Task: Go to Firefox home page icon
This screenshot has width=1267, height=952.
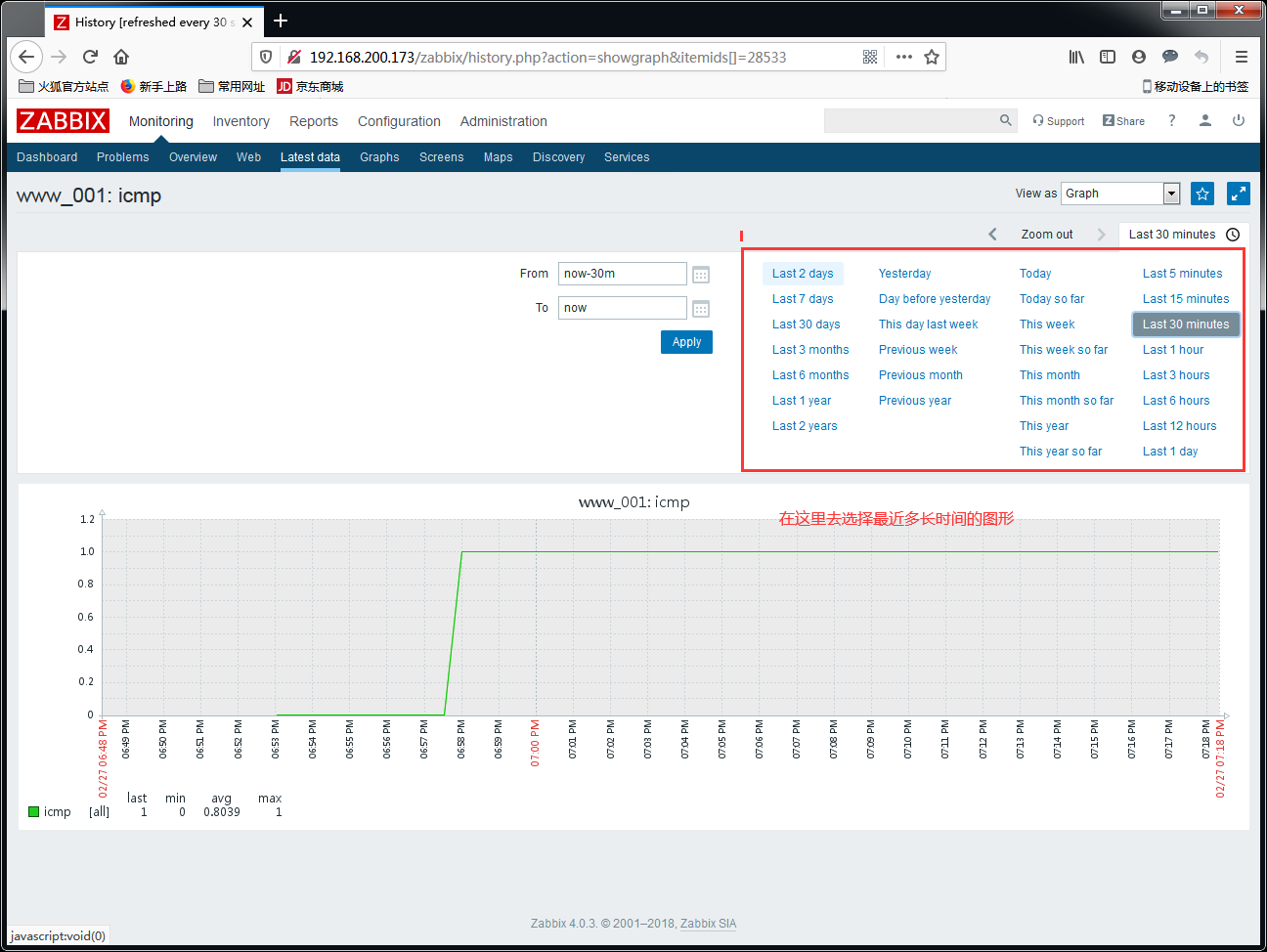Action: coord(121,57)
